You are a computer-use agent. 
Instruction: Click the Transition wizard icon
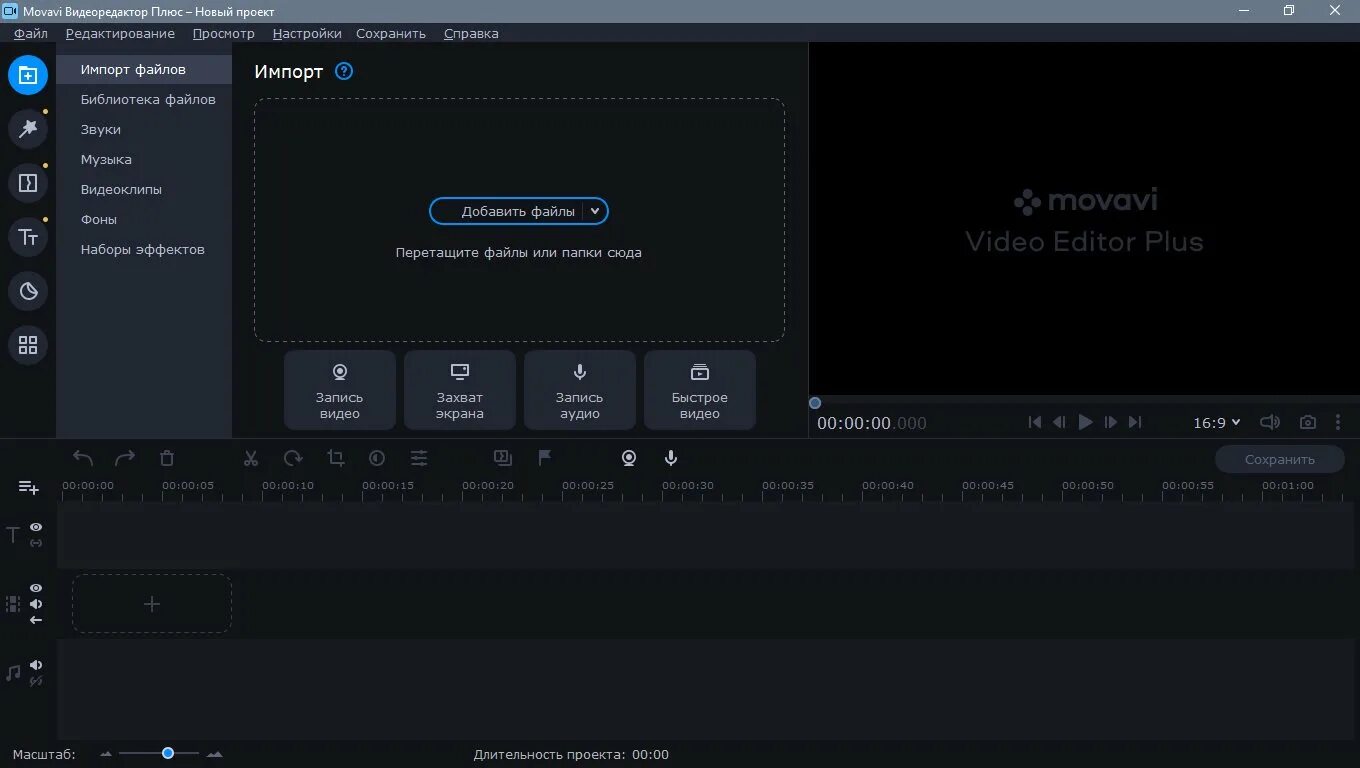click(x=503, y=458)
